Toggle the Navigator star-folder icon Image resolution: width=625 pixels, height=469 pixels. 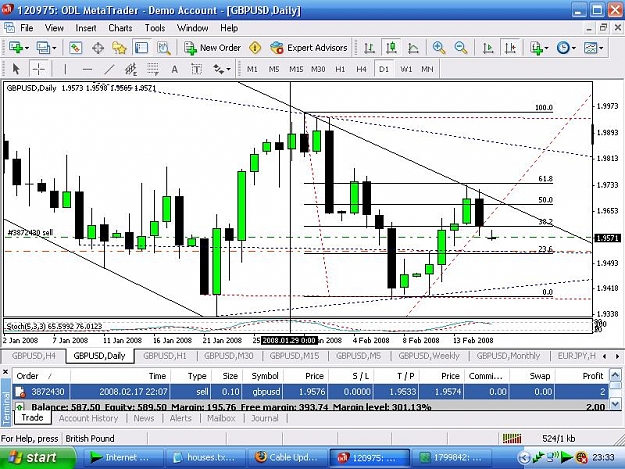119,48
